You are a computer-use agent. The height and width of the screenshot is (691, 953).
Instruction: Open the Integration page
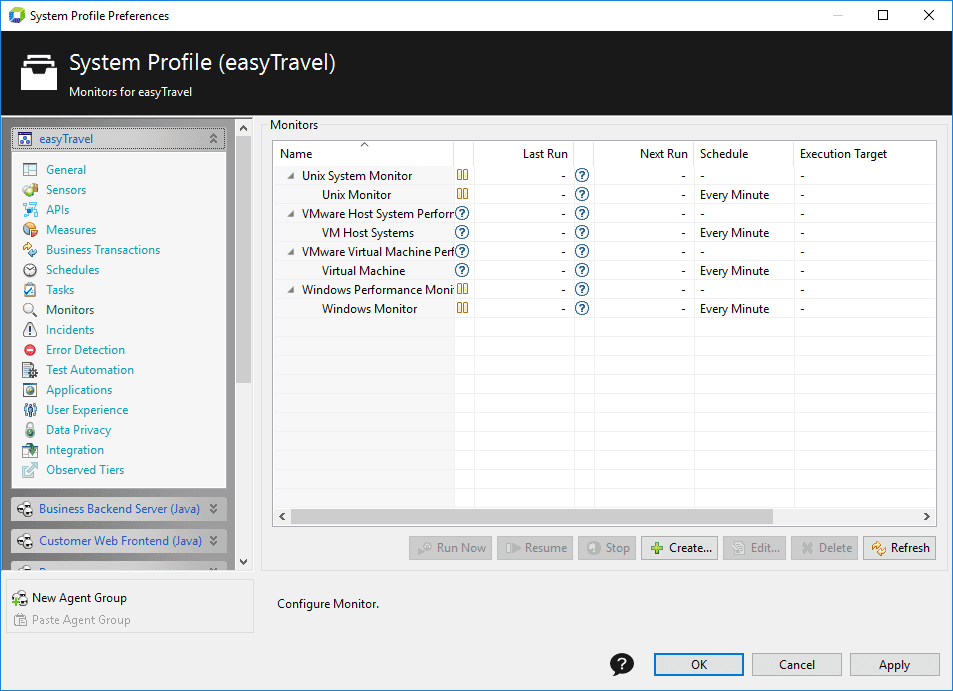(x=75, y=450)
